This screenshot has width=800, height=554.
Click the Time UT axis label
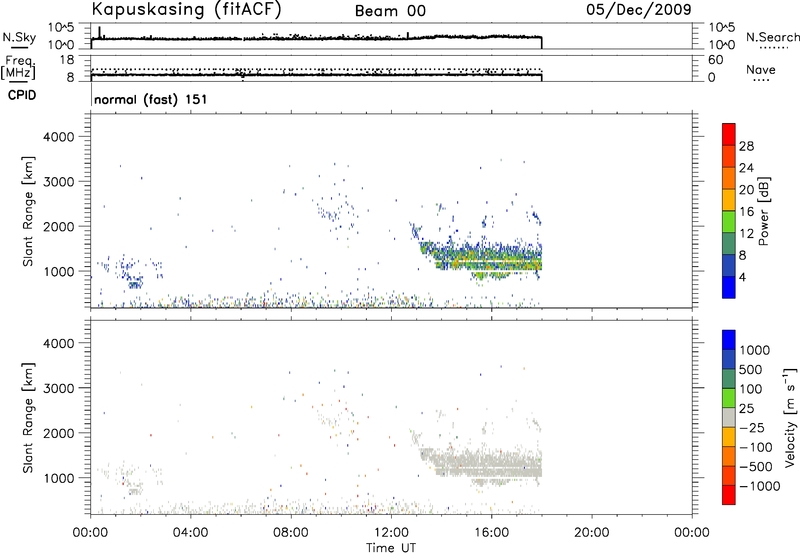[x=391, y=548]
